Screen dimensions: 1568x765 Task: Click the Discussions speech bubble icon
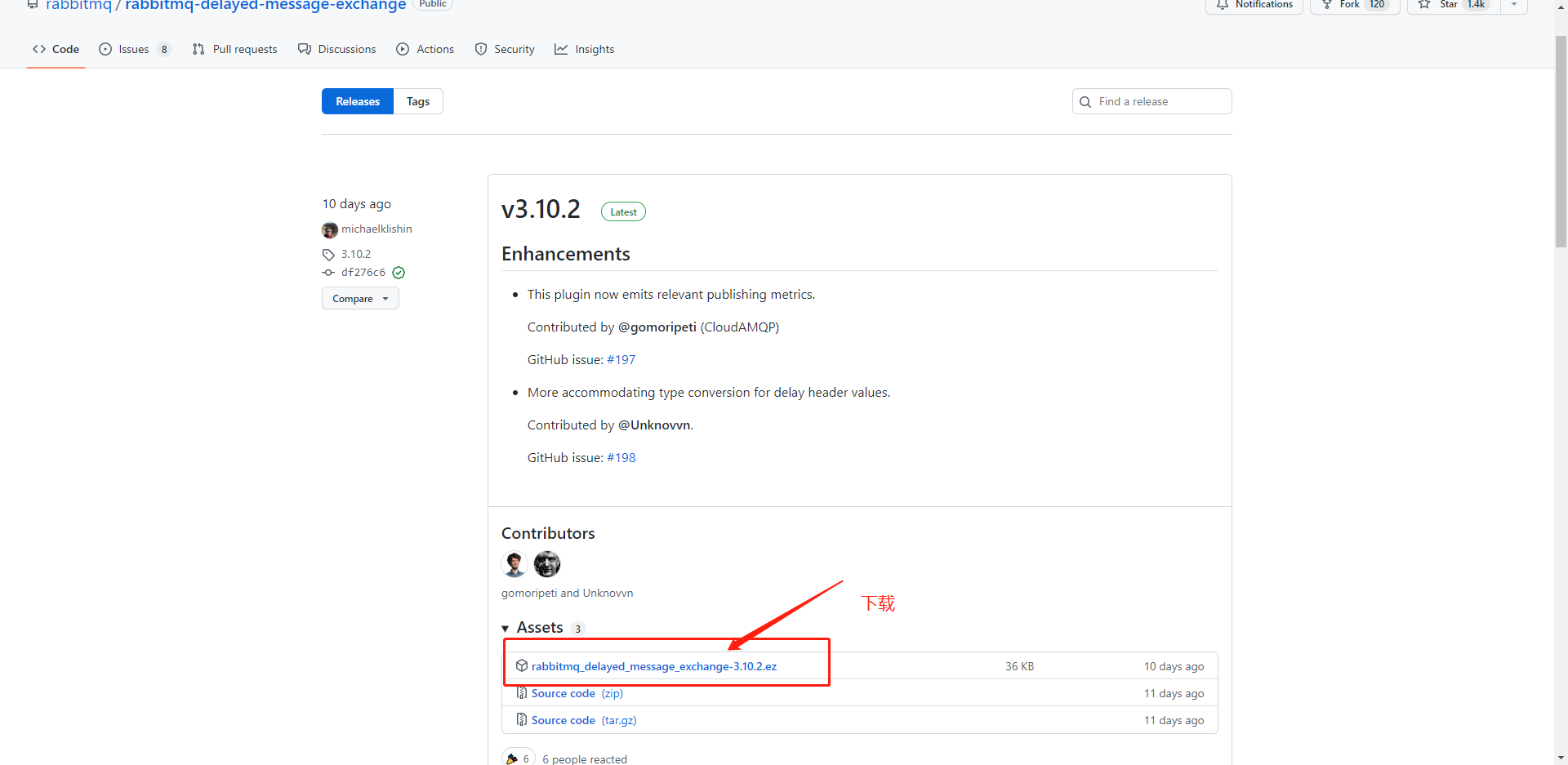pyautogui.click(x=305, y=49)
